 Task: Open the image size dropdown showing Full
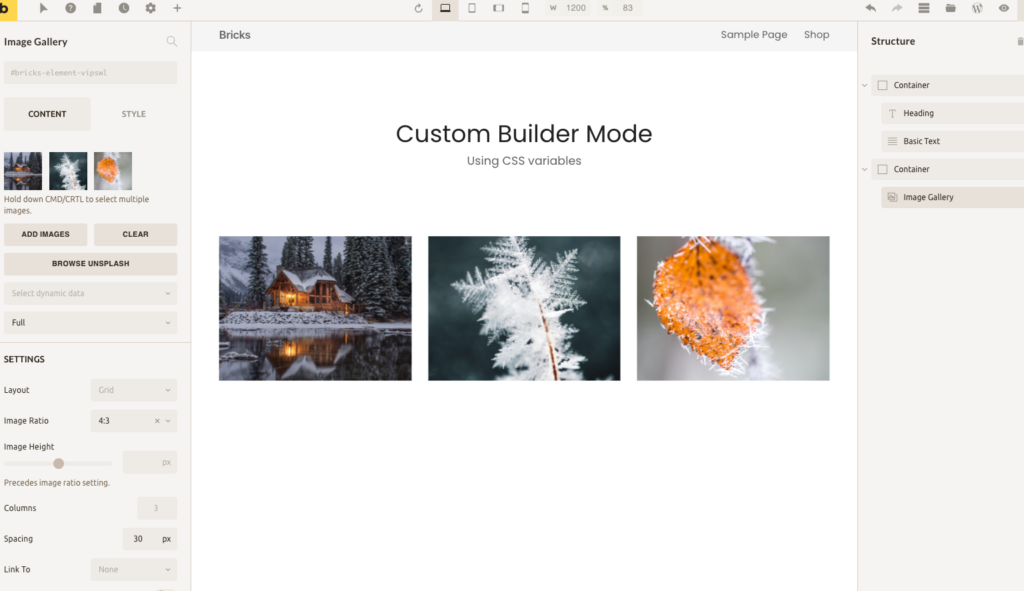pos(90,323)
